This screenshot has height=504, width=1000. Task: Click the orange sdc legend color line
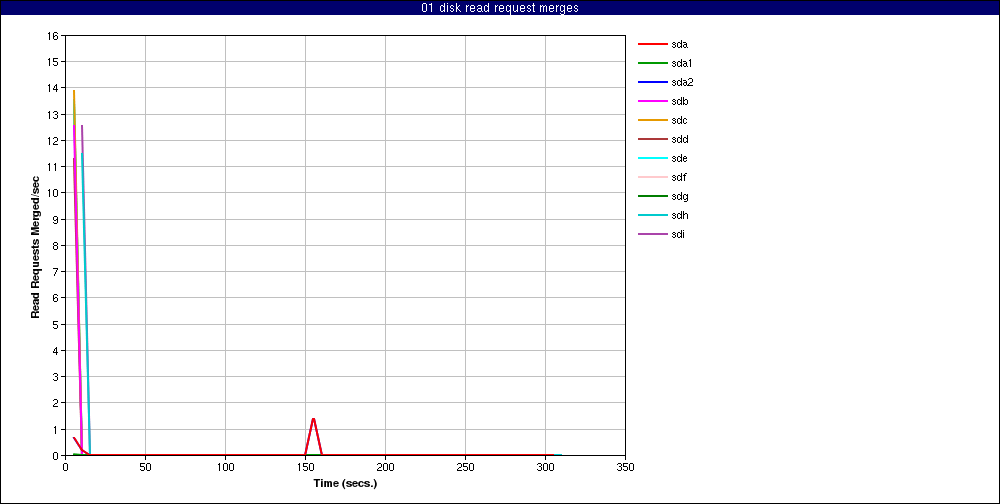point(652,121)
